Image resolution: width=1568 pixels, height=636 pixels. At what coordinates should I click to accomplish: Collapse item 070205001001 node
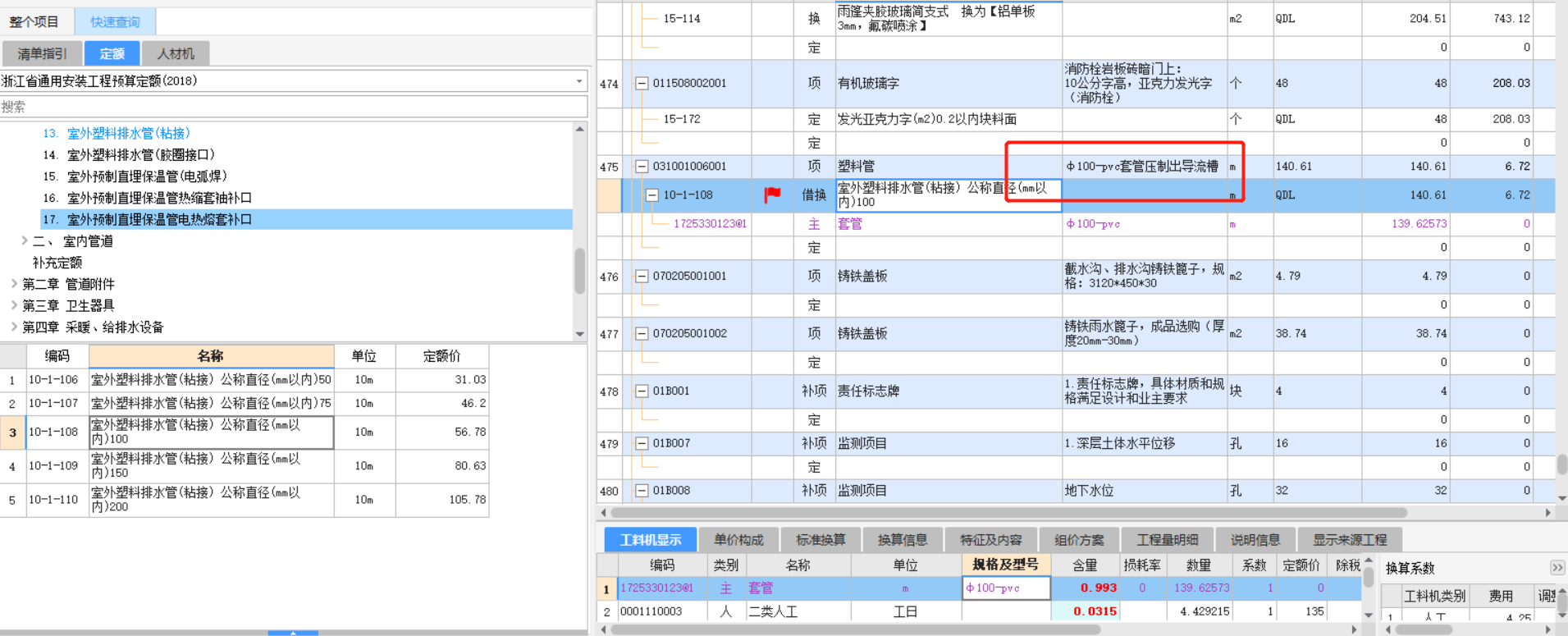coord(642,276)
